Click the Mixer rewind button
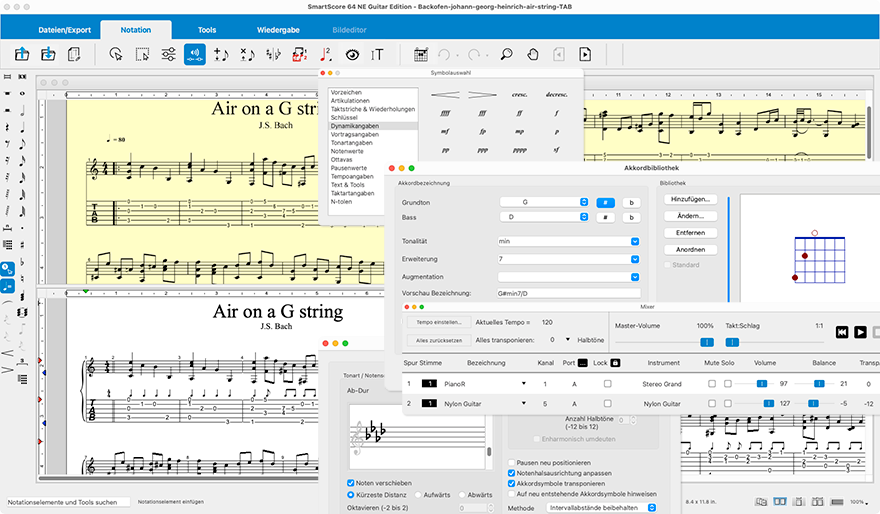Screen dimensions: 880x514 pyautogui.click(x=842, y=332)
